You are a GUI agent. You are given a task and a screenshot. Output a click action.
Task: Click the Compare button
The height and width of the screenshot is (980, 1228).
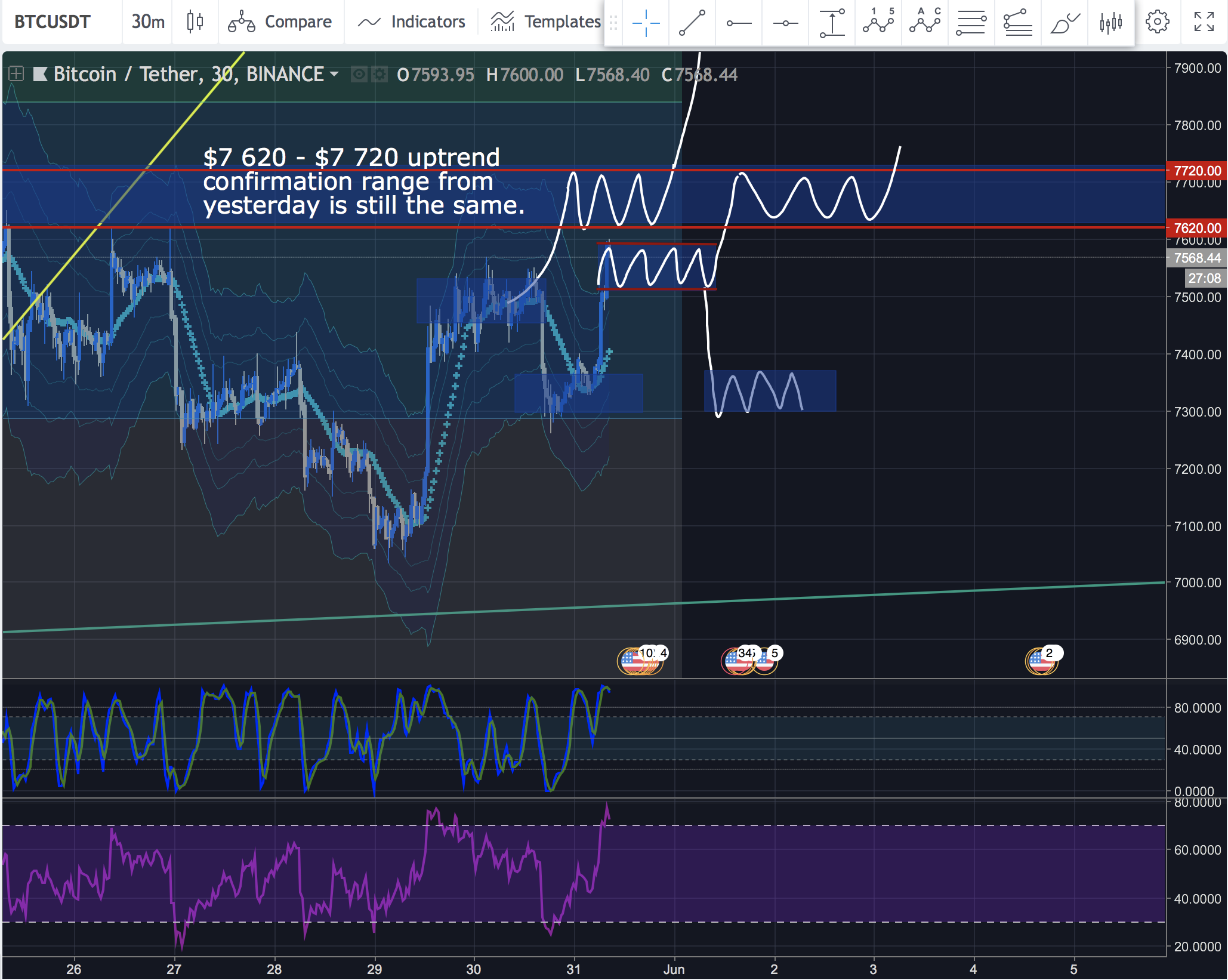tap(280, 22)
